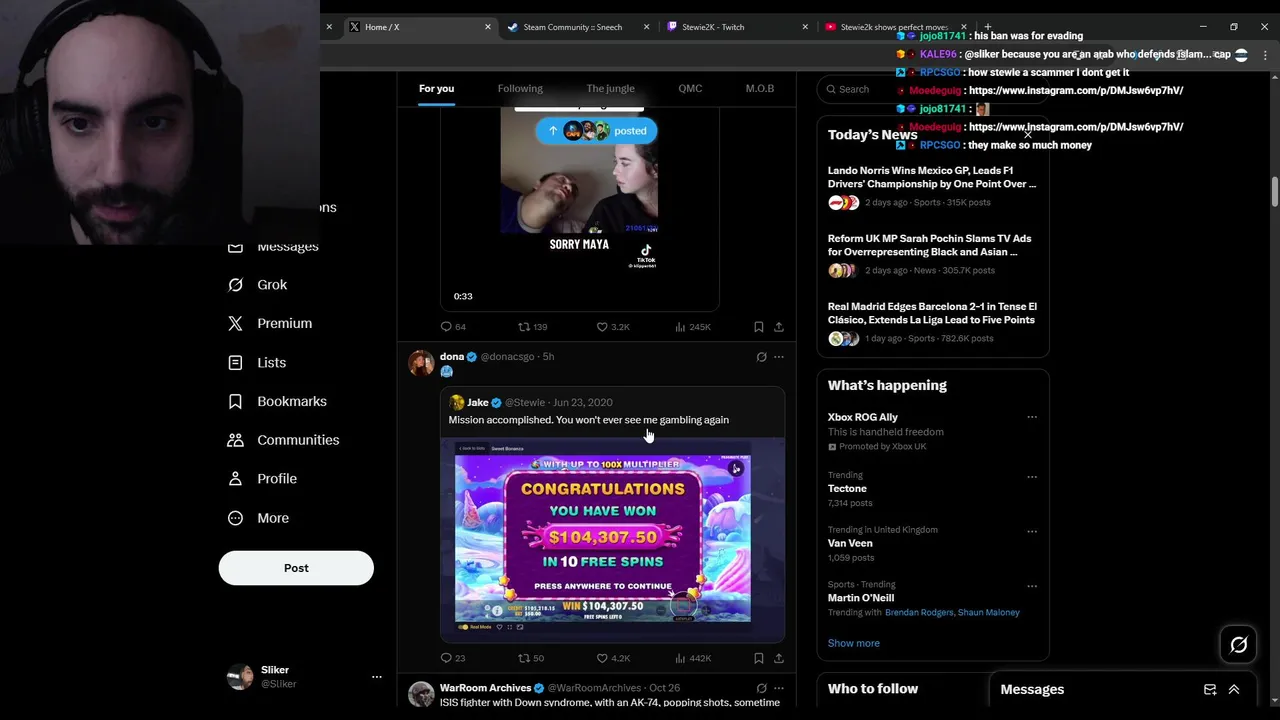The width and height of the screenshot is (1280, 720).
Task: Open options for Martin O'Neill trend
Action: tap(1032, 586)
